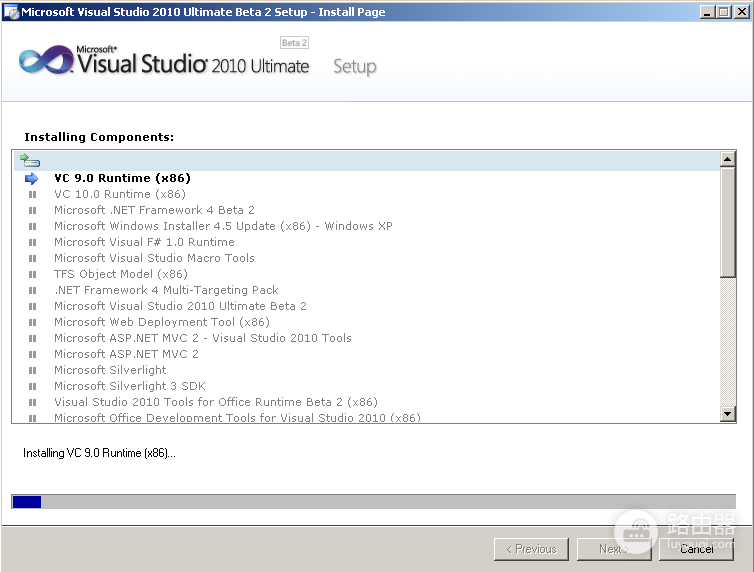Image resolution: width=754 pixels, height=572 pixels.
Task: Select Microsoft Web Deployment Tool (x86) entry
Action: 162,322
